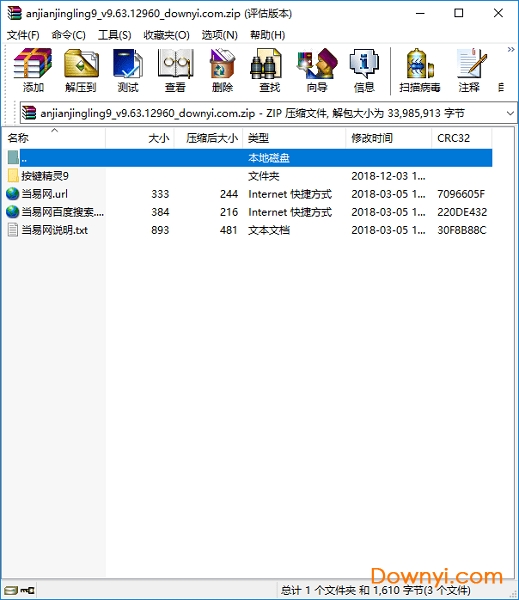Click the 测试 (Test) toolbar icon
Image resolution: width=519 pixels, height=600 pixels.
[x=128, y=71]
